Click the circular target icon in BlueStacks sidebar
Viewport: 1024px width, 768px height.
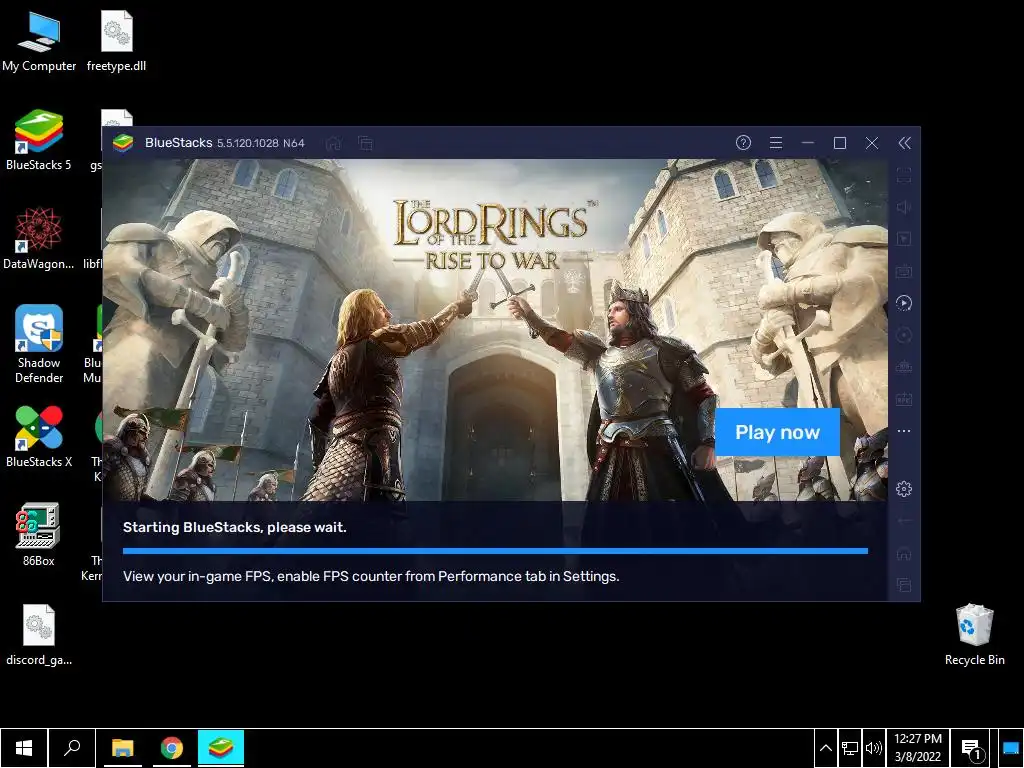[904, 335]
